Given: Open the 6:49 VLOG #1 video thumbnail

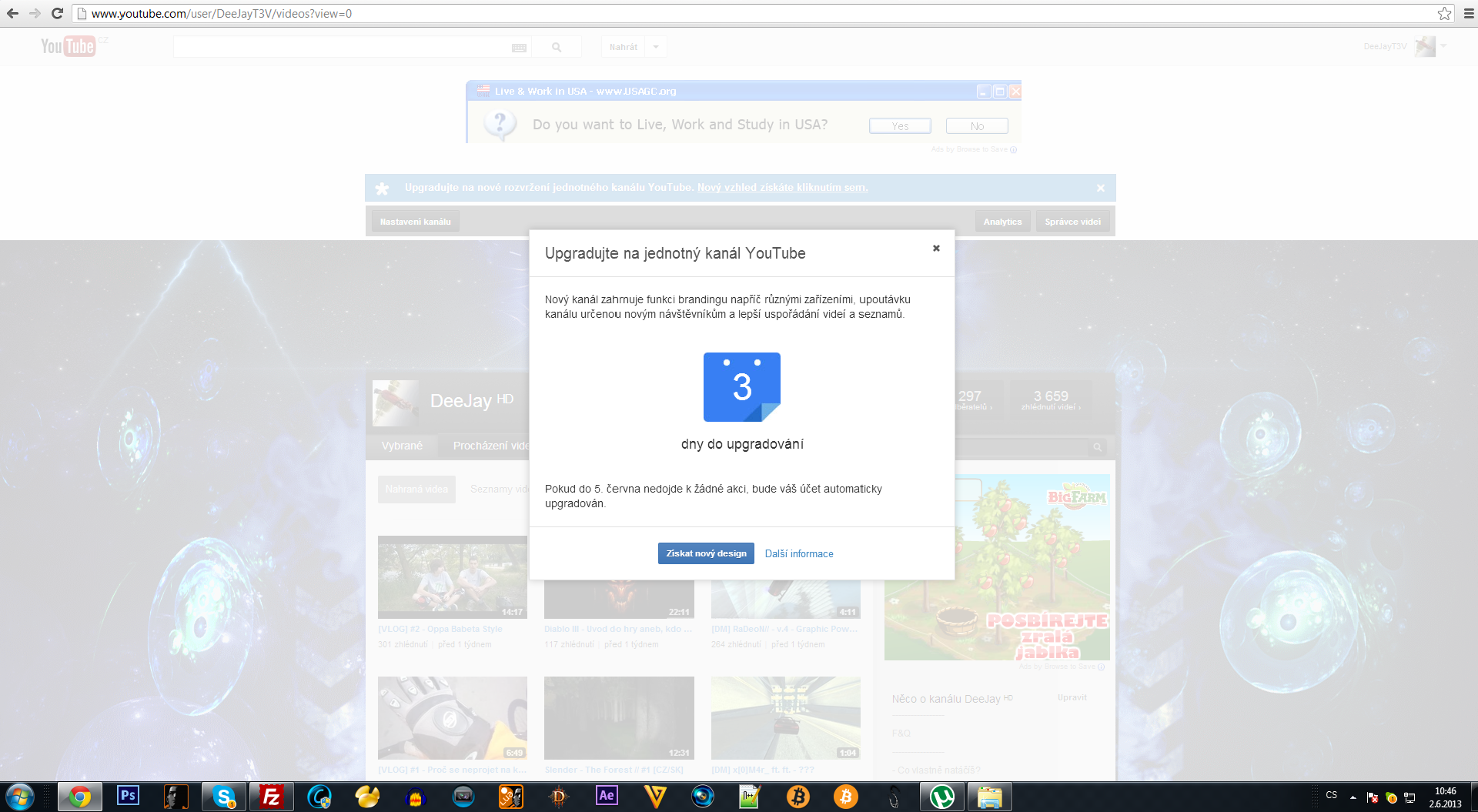Looking at the screenshot, I should click(x=453, y=718).
